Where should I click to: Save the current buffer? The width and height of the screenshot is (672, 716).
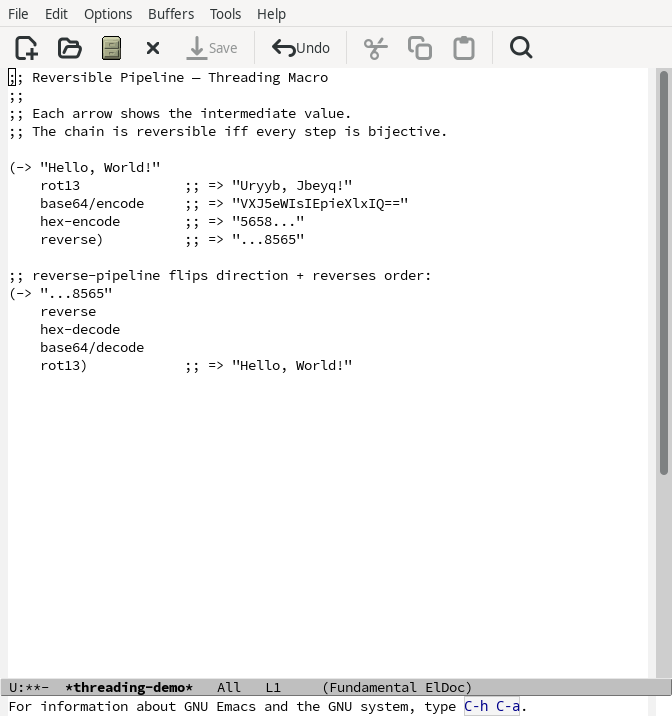pos(212,48)
